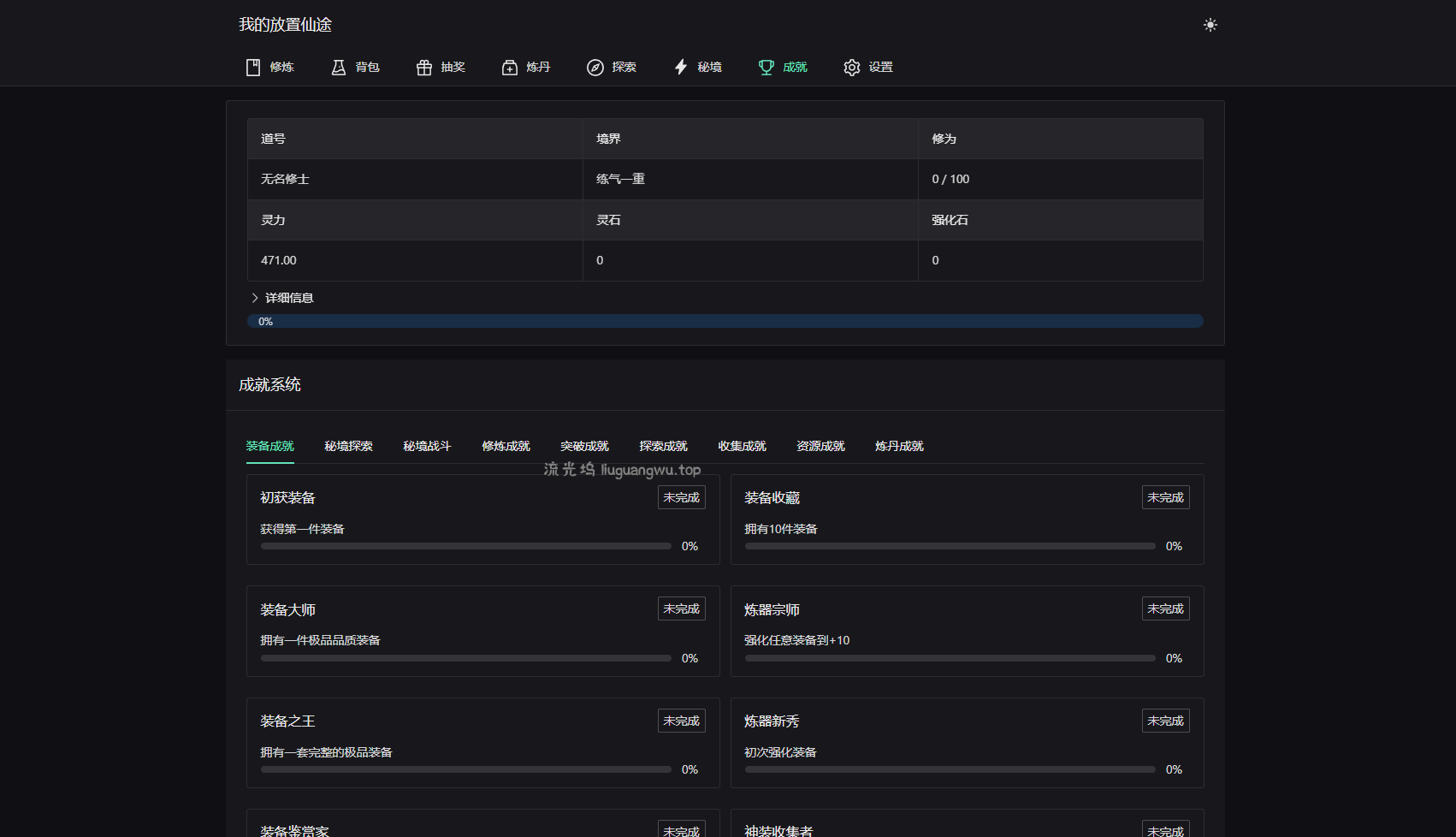View the 资源成就 tab
The width and height of the screenshot is (1456, 837).
click(820, 446)
